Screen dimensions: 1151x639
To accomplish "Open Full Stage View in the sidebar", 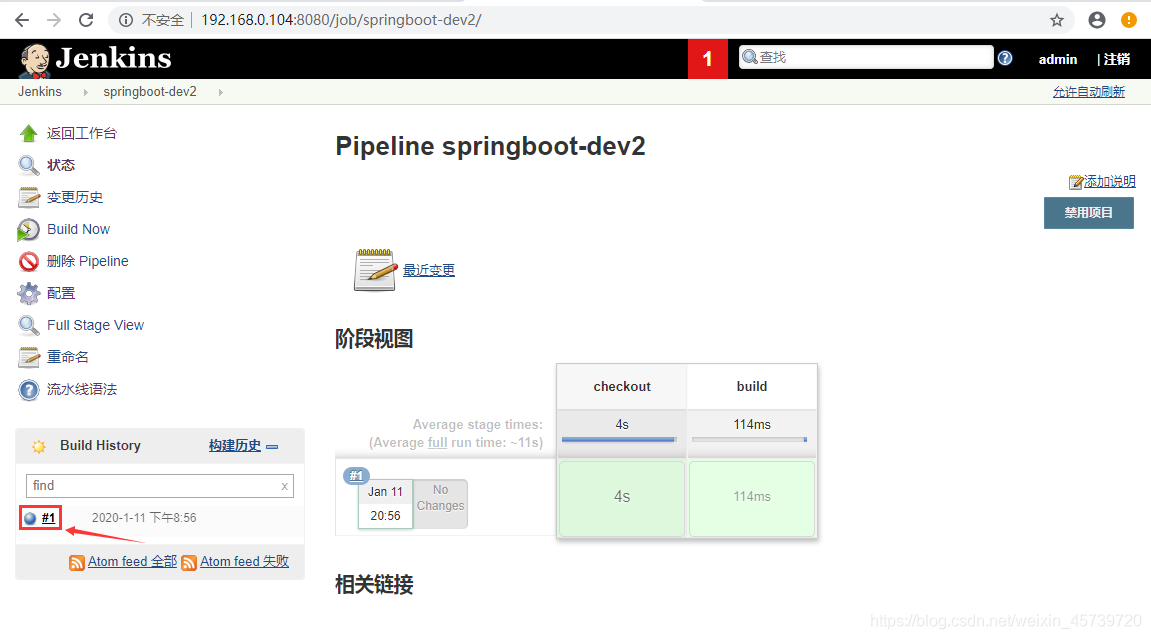I will tap(95, 325).
